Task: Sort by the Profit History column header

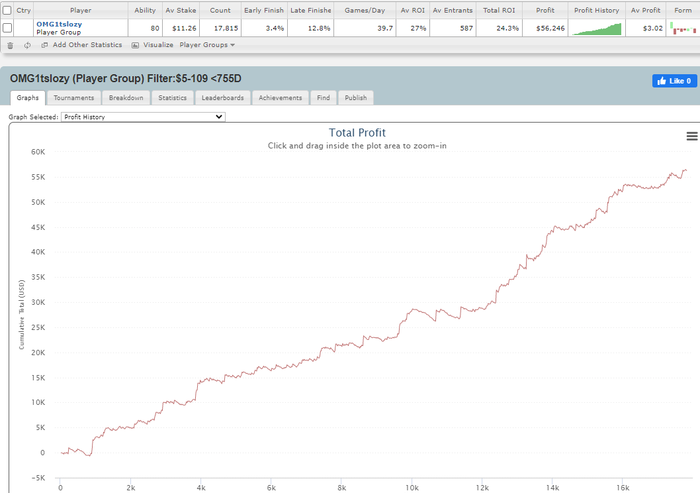Action: click(x=596, y=10)
